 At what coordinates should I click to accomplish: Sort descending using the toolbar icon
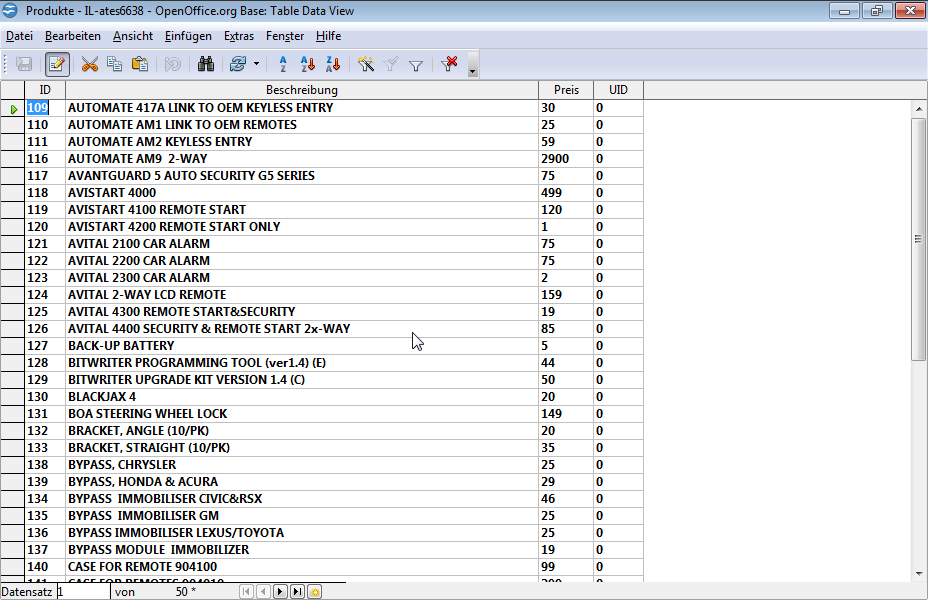[333, 64]
